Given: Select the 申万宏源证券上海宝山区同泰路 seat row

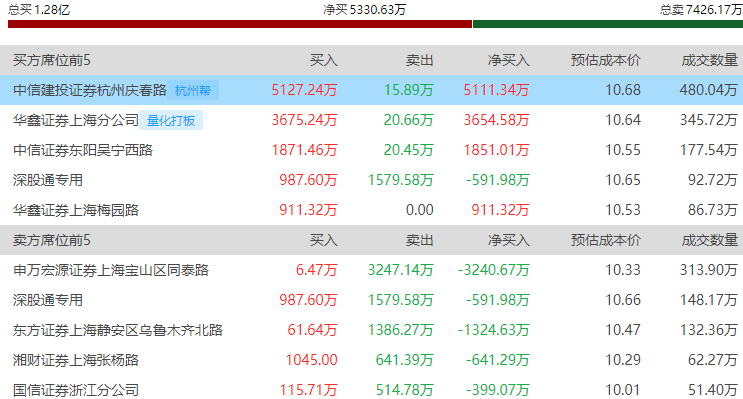Looking at the screenshot, I should [372, 270].
